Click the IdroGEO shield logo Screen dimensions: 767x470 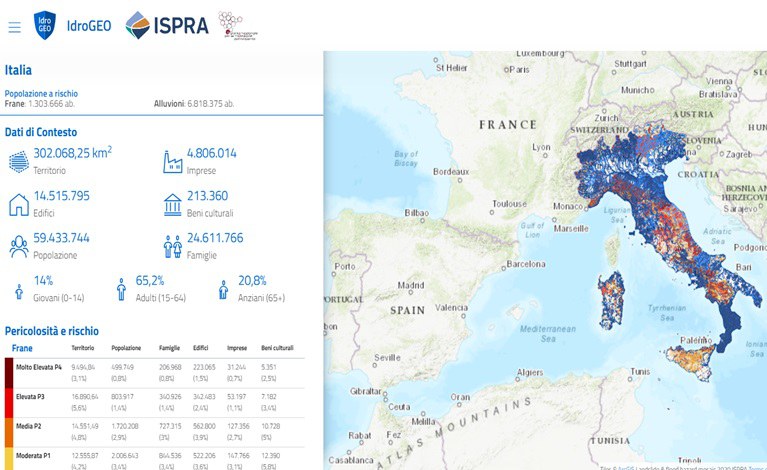(45, 25)
